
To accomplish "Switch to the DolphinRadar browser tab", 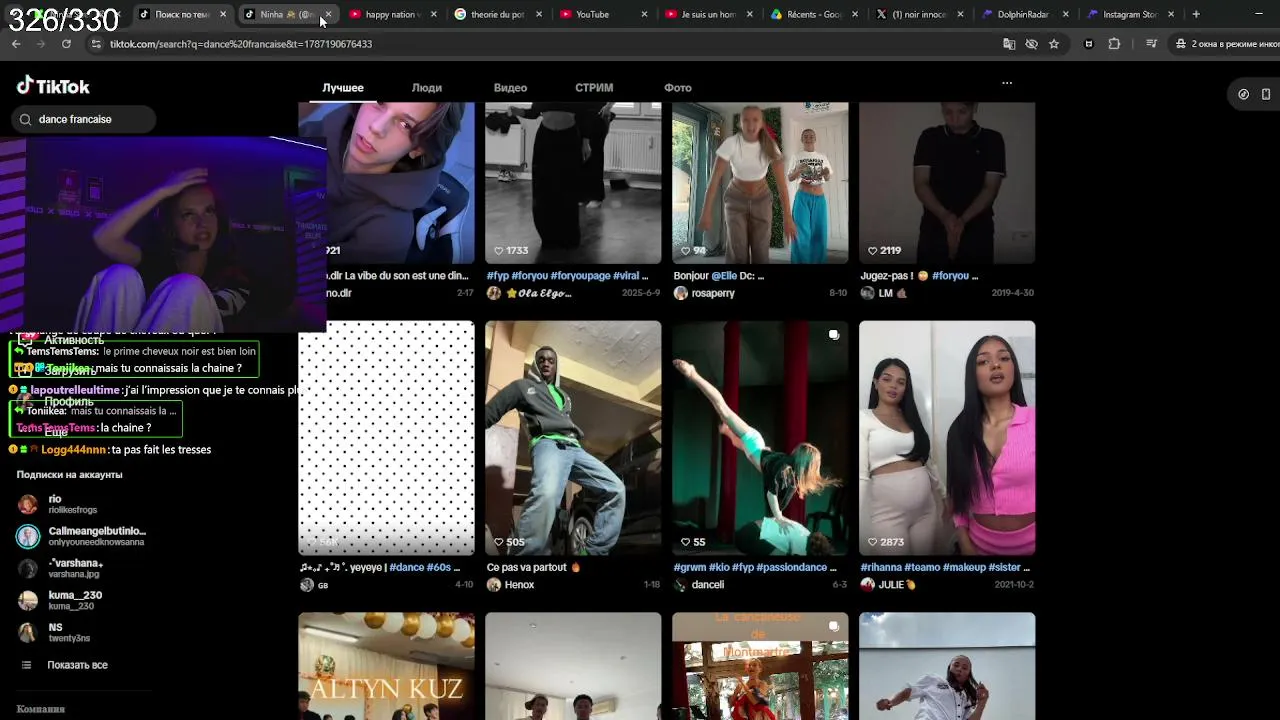I will (1023, 14).
